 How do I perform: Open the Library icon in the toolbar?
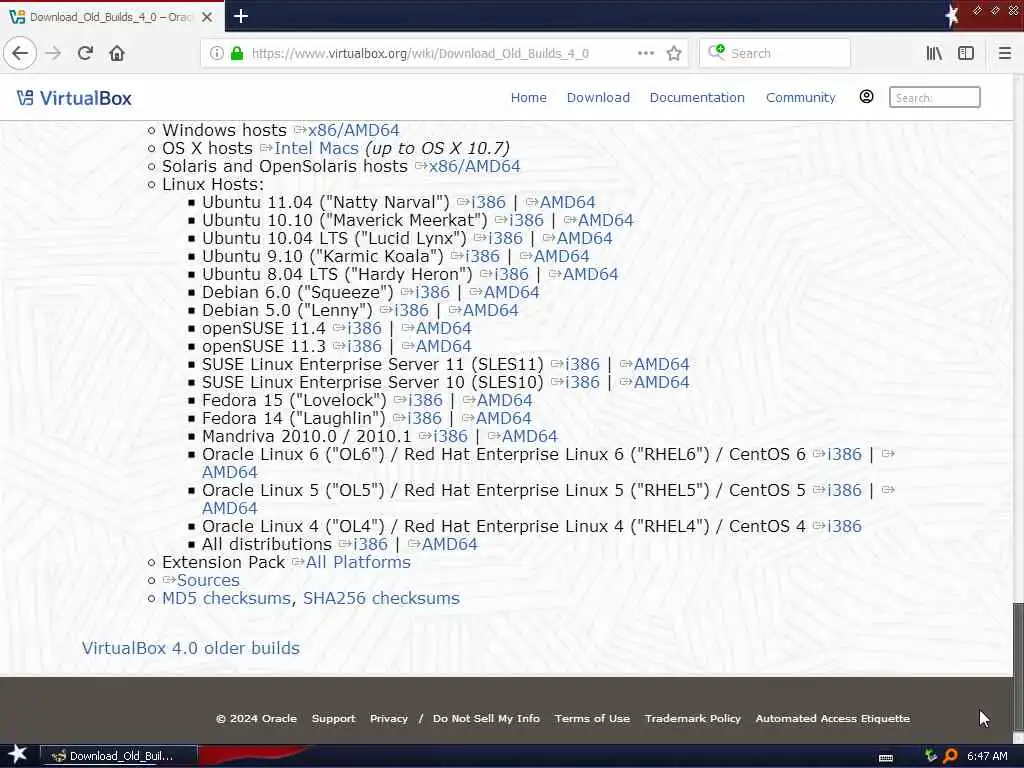934,53
